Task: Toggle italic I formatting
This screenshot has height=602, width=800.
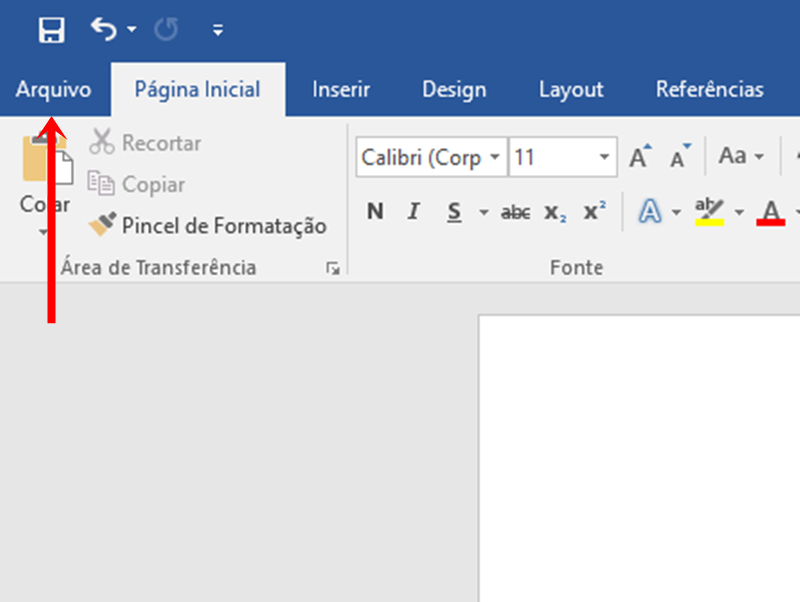Action: [x=414, y=211]
